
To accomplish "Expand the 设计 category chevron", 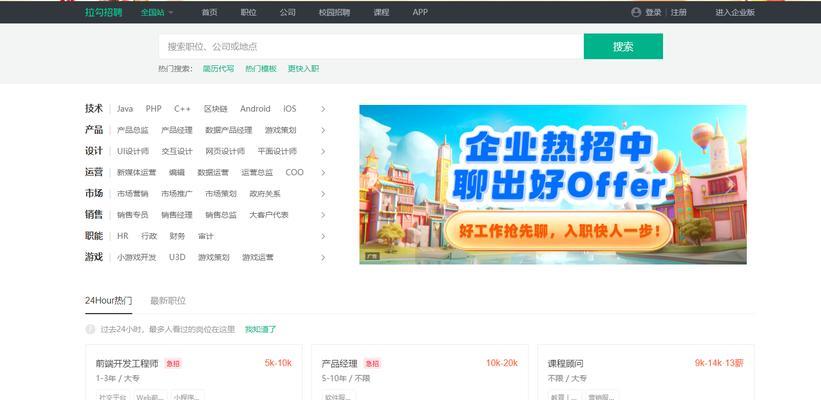I will point(323,152).
